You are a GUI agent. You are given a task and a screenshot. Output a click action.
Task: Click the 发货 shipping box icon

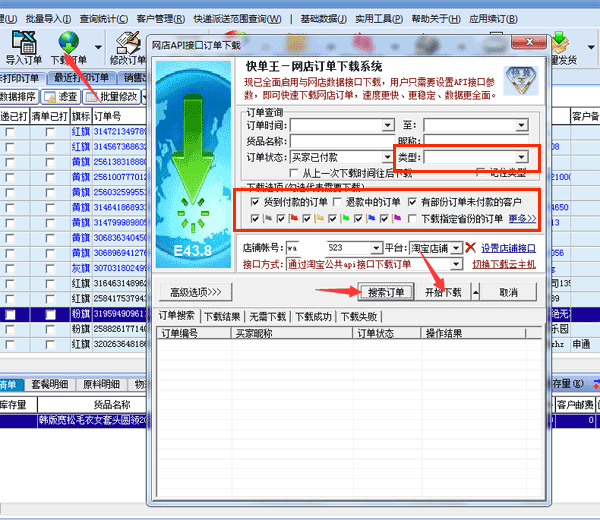click(x=561, y=43)
